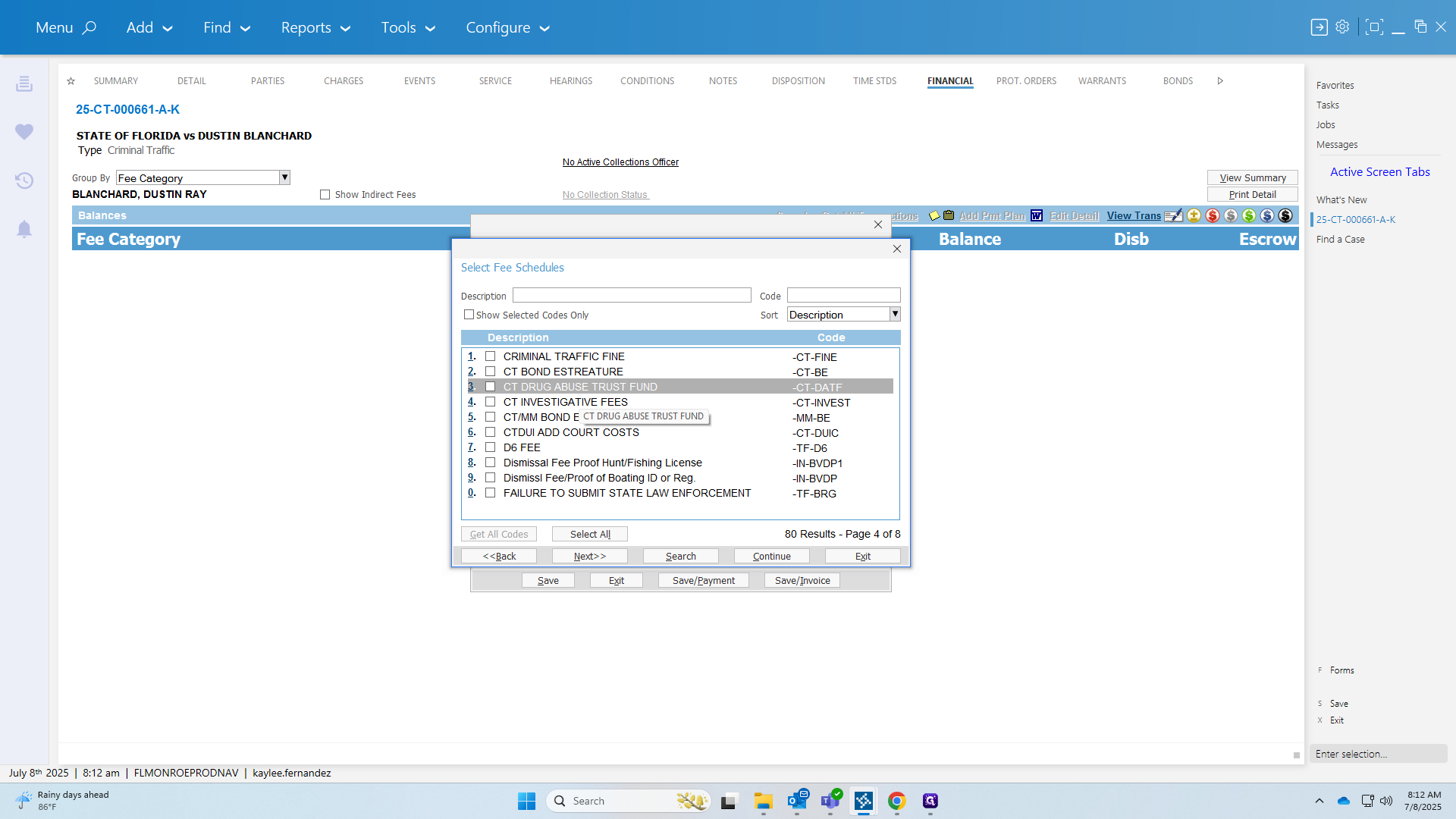This screenshot has height=819, width=1456.
Task: Click in the Description input field
Action: (632, 295)
